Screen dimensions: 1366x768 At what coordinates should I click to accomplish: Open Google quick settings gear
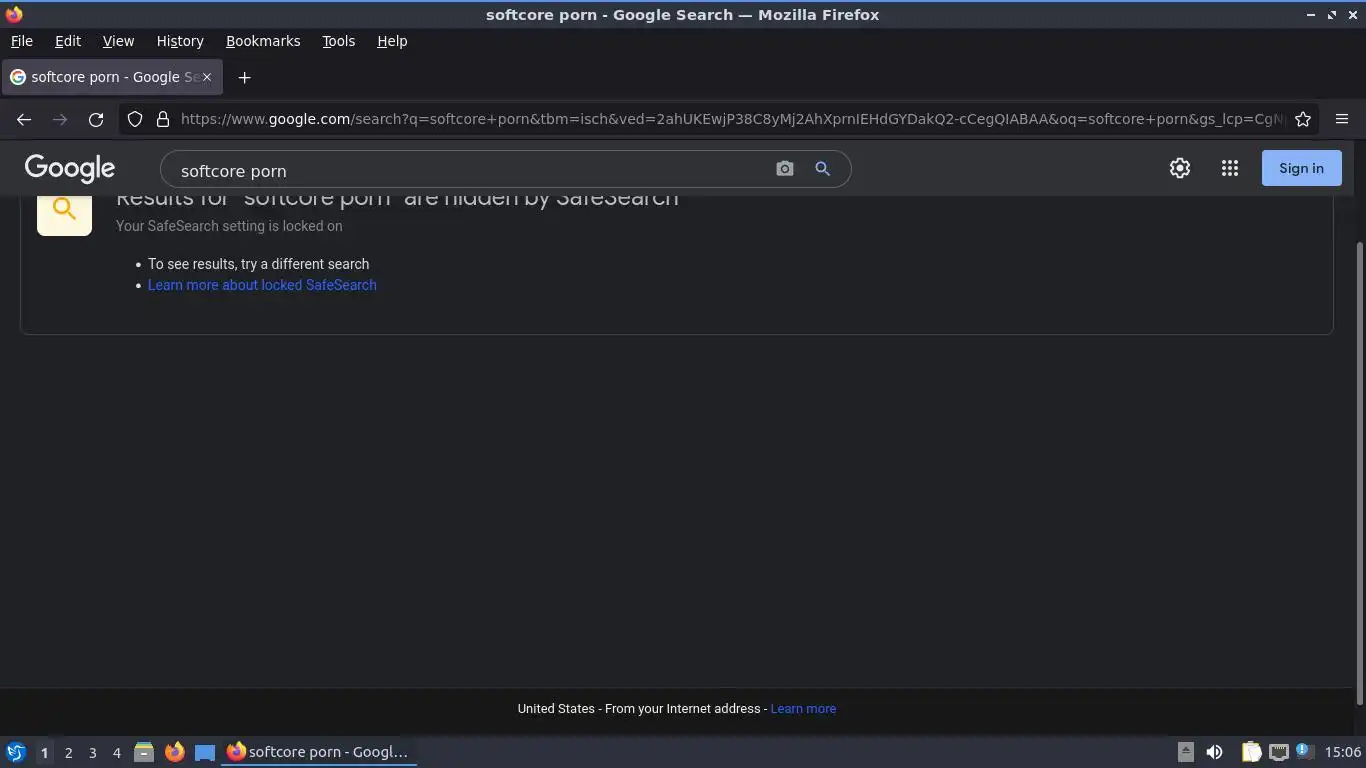(x=1180, y=168)
